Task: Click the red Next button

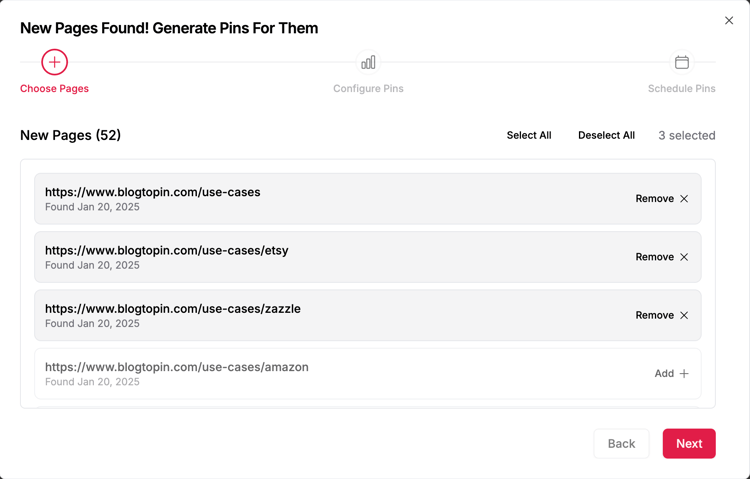Action: (689, 444)
